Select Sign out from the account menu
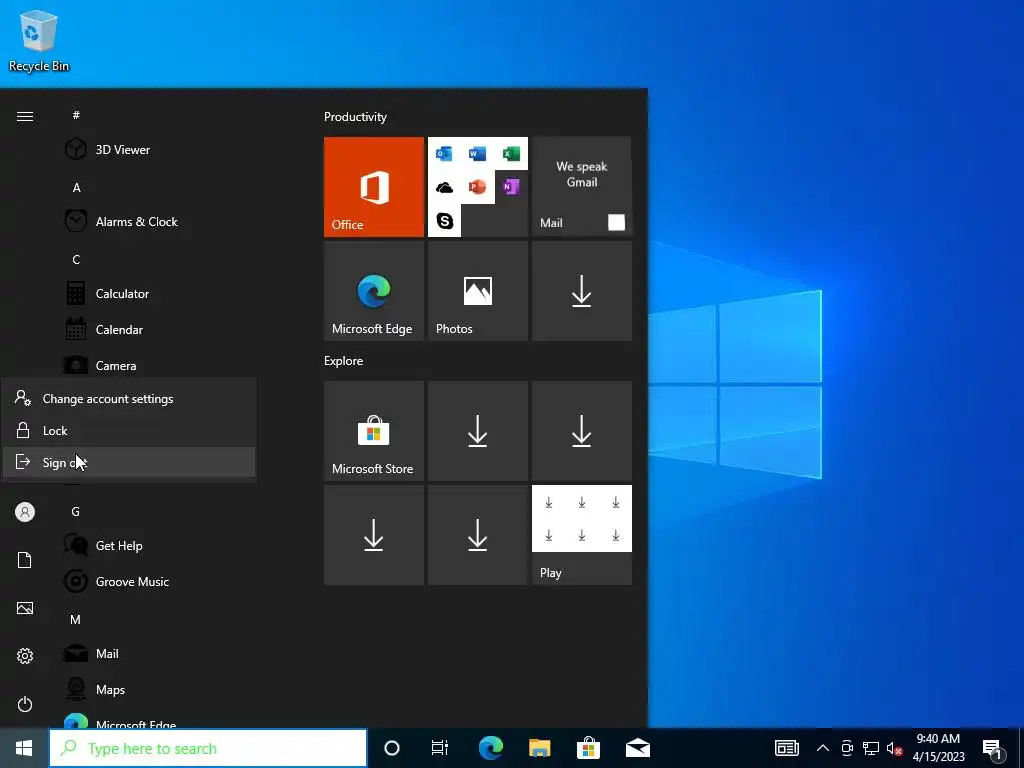This screenshot has height=768, width=1024. [x=129, y=462]
